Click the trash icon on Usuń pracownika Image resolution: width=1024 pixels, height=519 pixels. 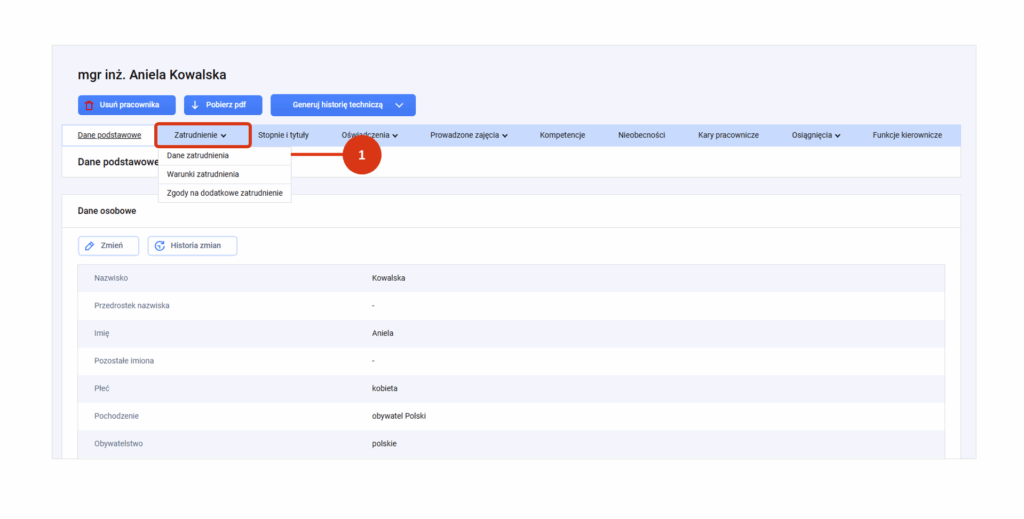click(x=89, y=105)
